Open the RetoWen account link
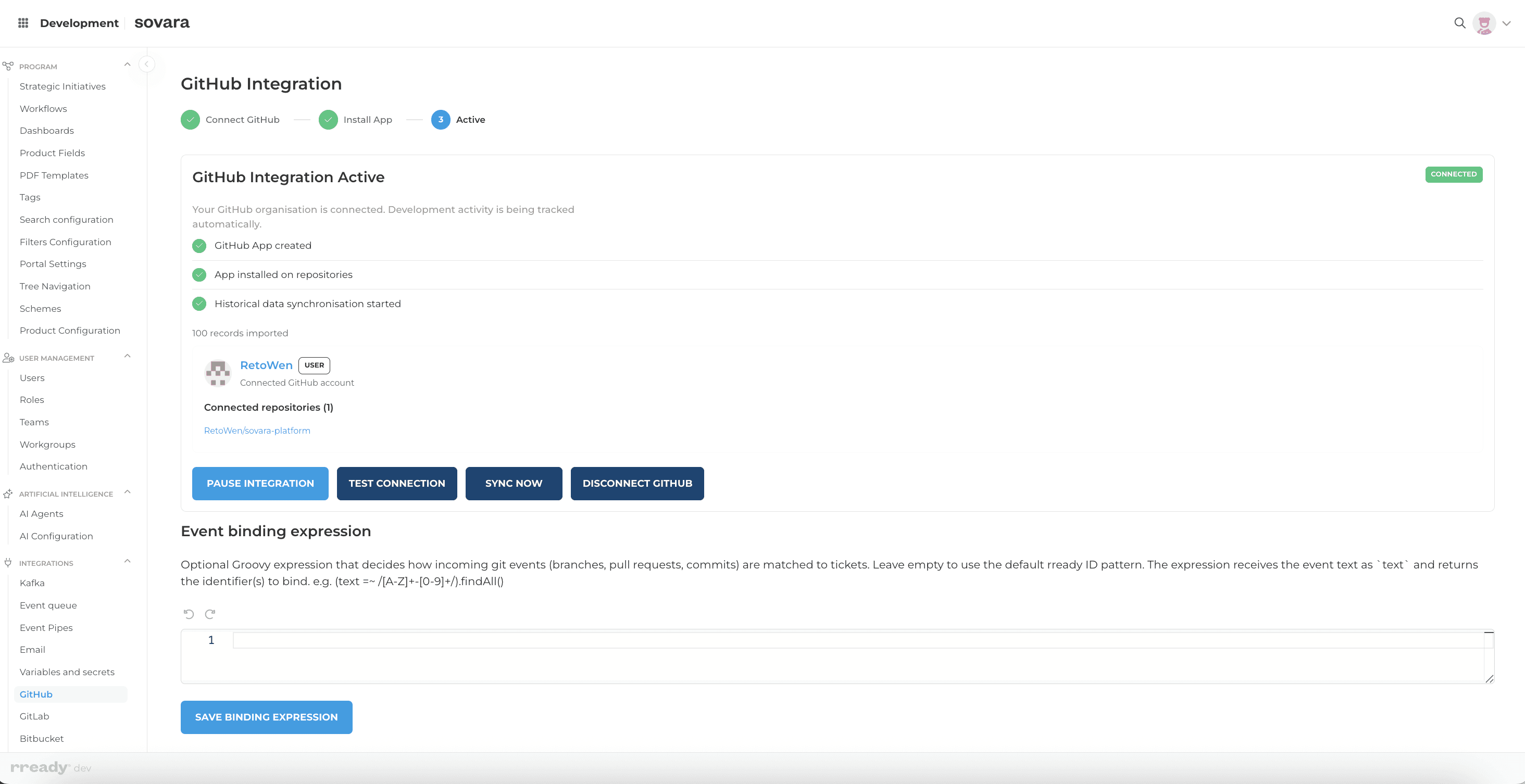The height and width of the screenshot is (784, 1525). [266, 365]
